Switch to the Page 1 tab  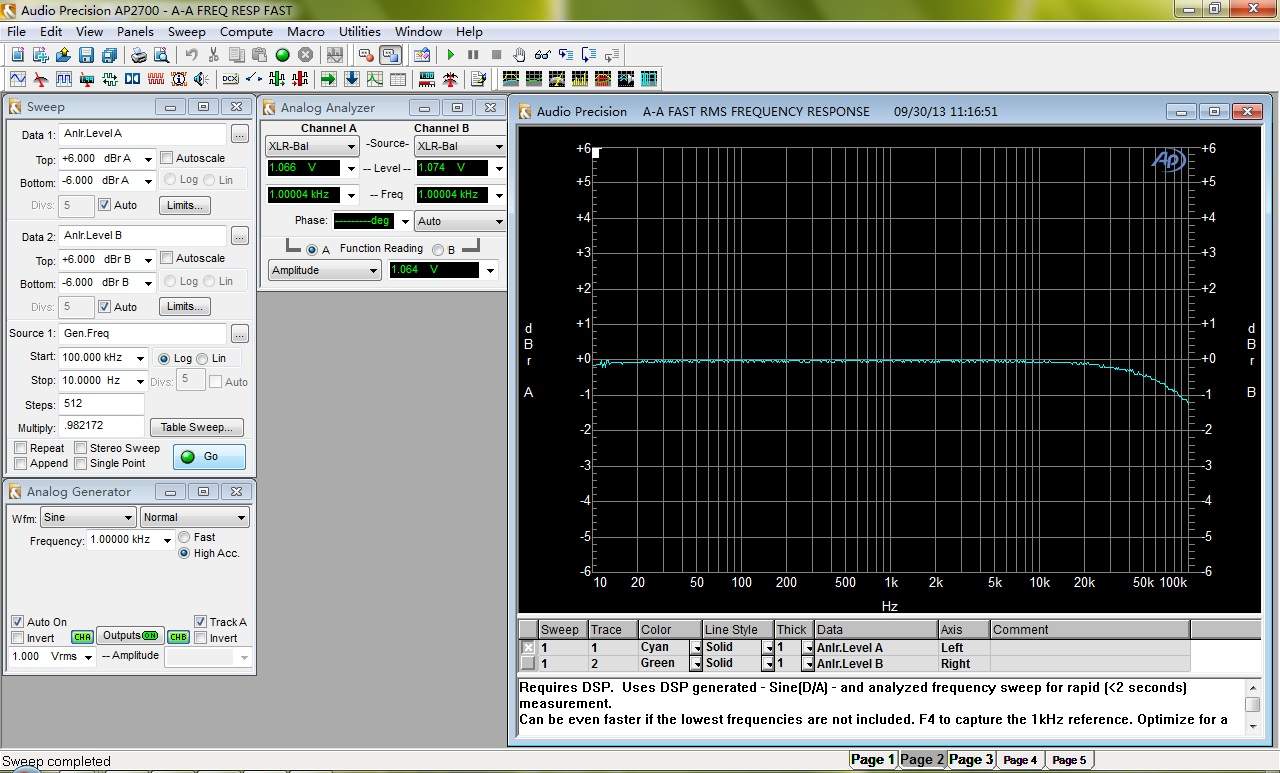point(873,760)
